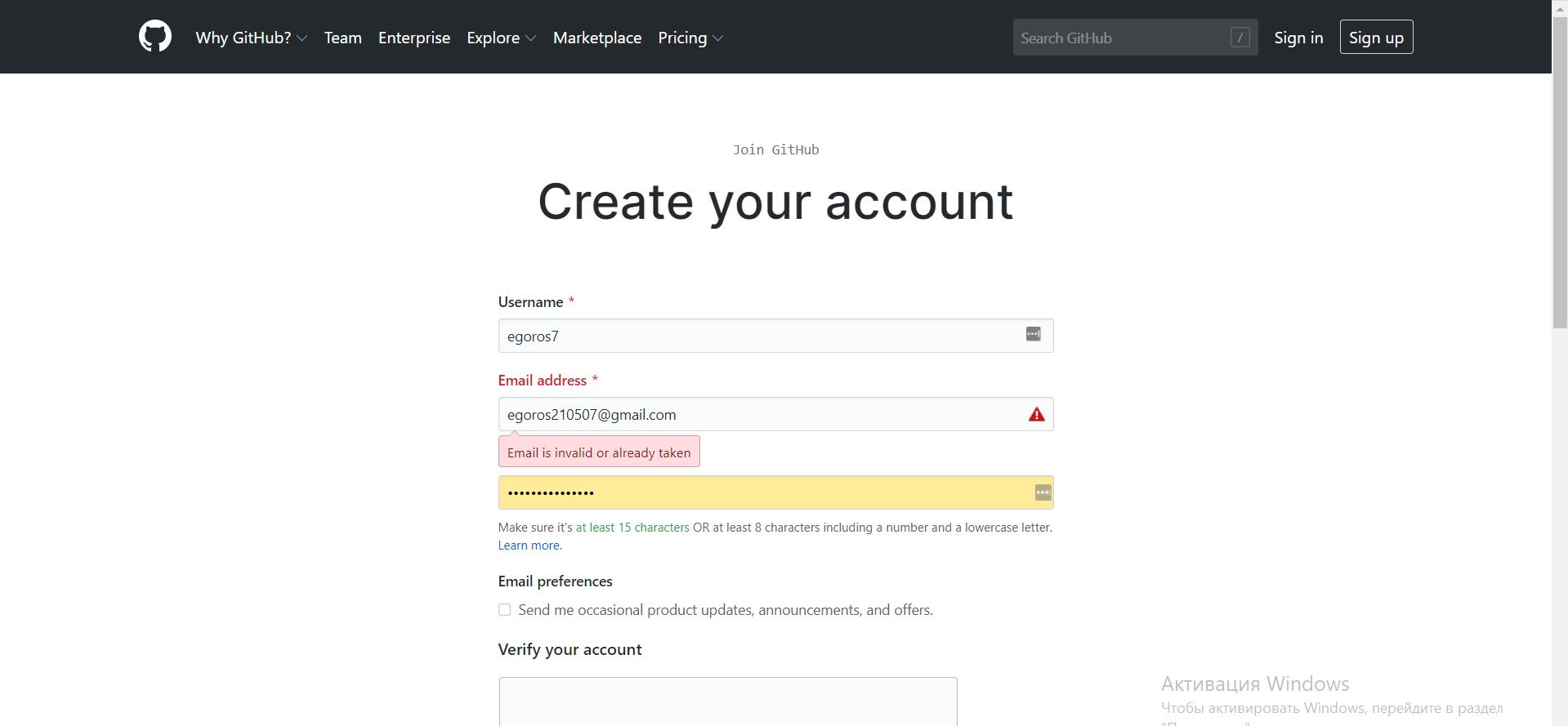1568x726 pixels.
Task: Click the 'at least 15 characters' green text
Action: (x=632, y=528)
